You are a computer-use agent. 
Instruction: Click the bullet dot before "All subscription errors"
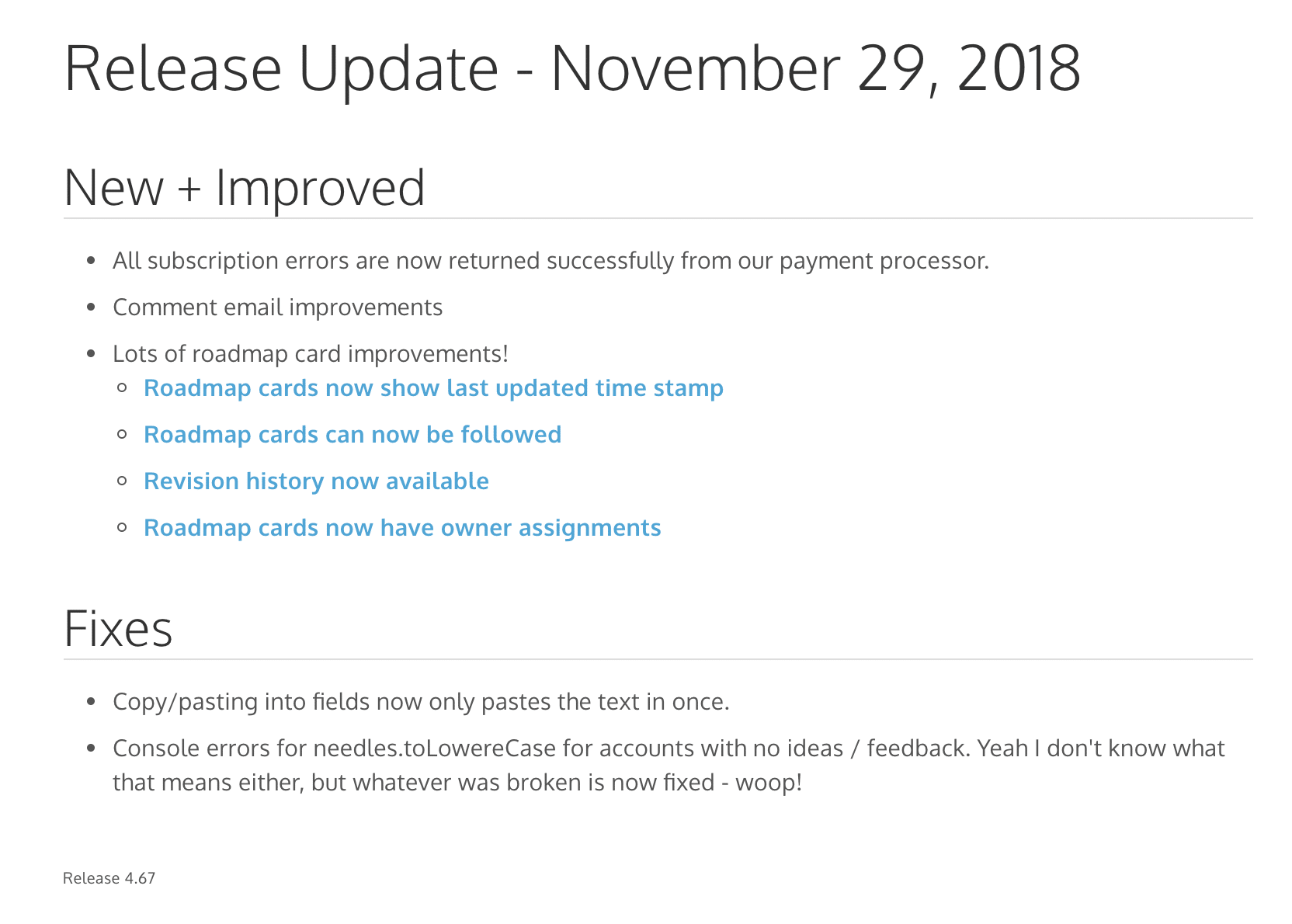(x=92, y=262)
